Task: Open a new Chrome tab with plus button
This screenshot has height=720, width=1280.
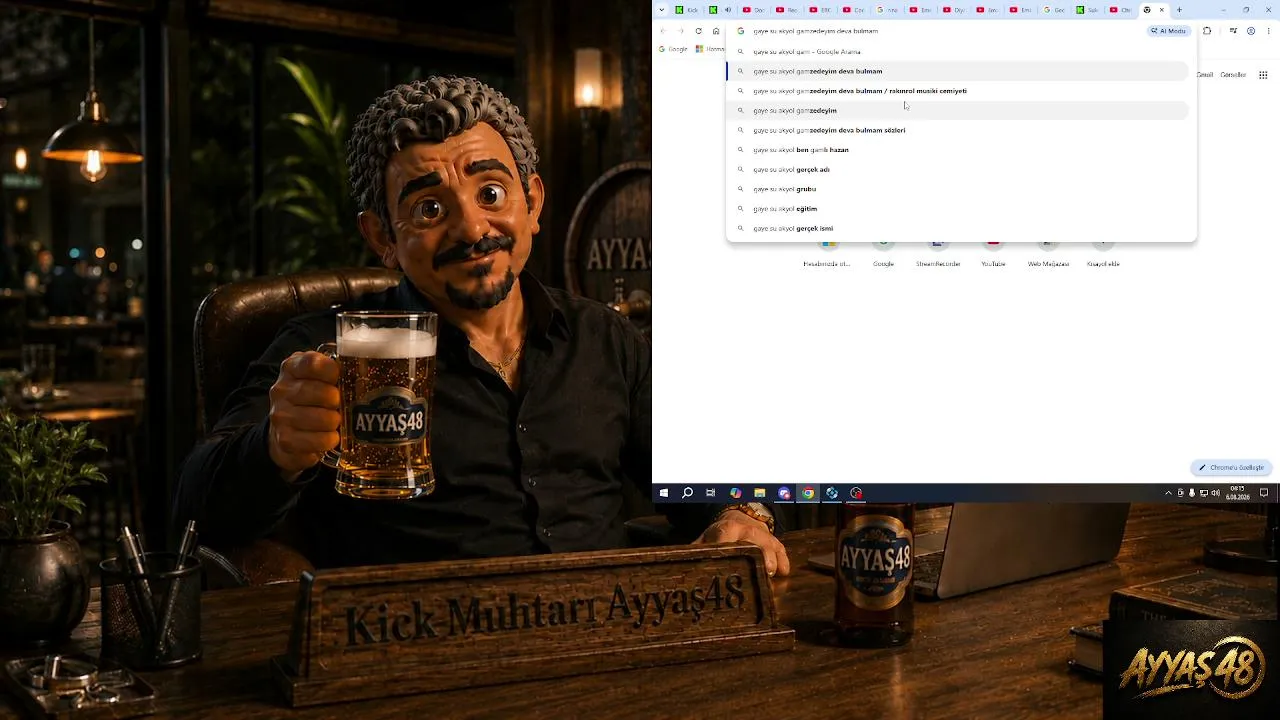Action: [x=1179, y=10]
